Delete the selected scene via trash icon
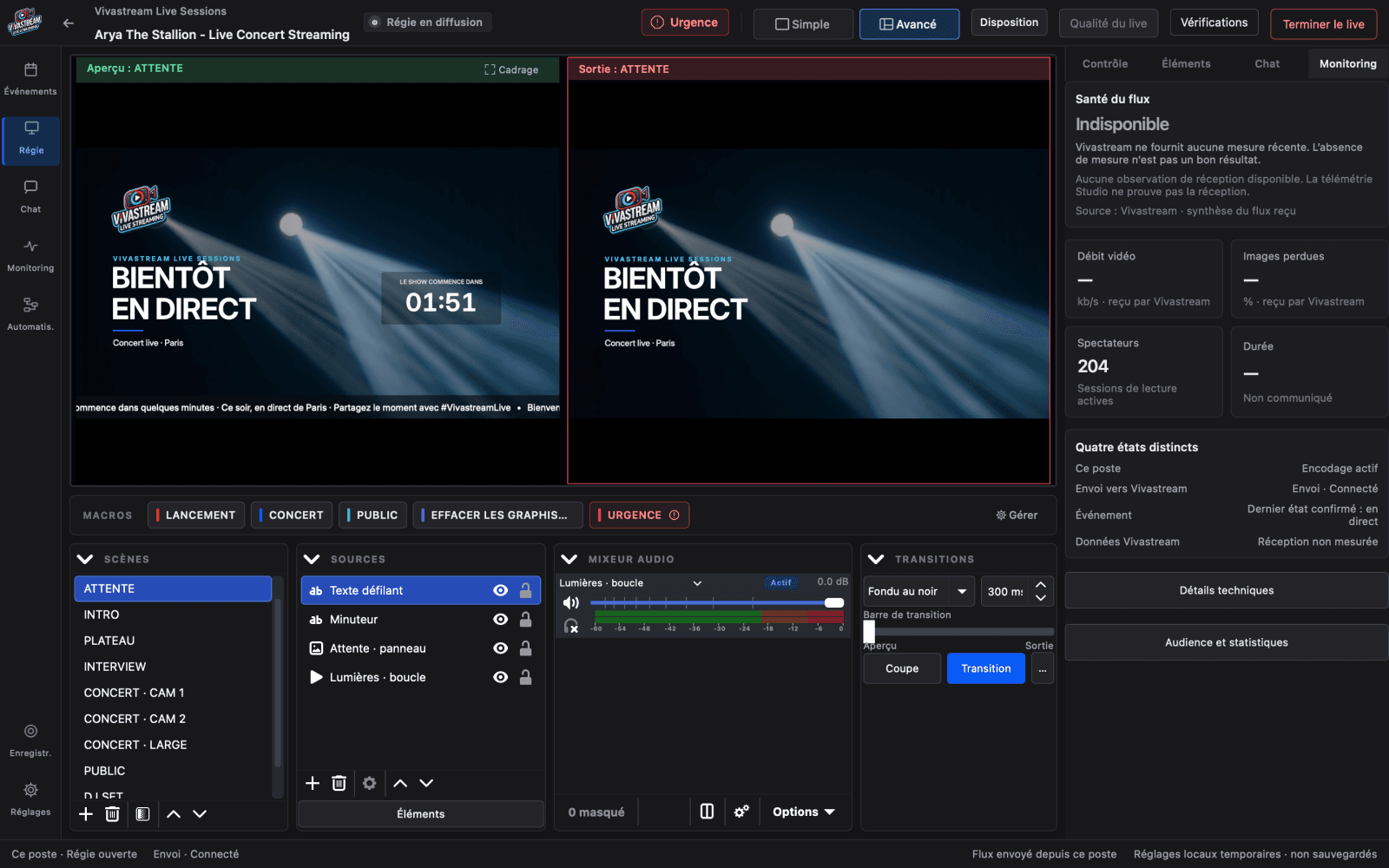This screenshot has width=1389, height=868. pos(112,814)
